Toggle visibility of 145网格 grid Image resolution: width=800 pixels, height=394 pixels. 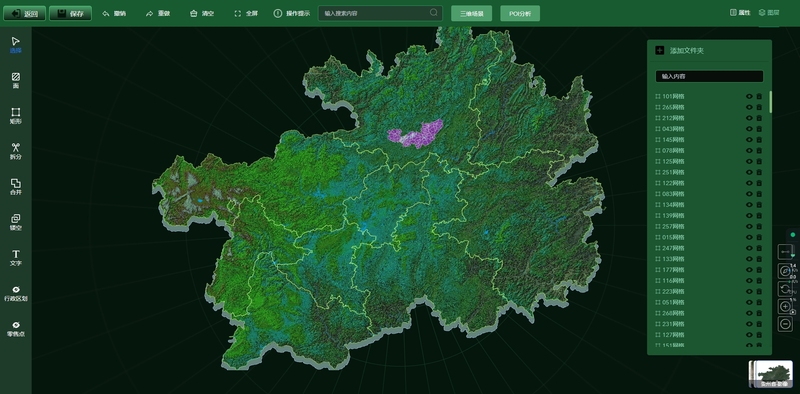pos(749,139)
